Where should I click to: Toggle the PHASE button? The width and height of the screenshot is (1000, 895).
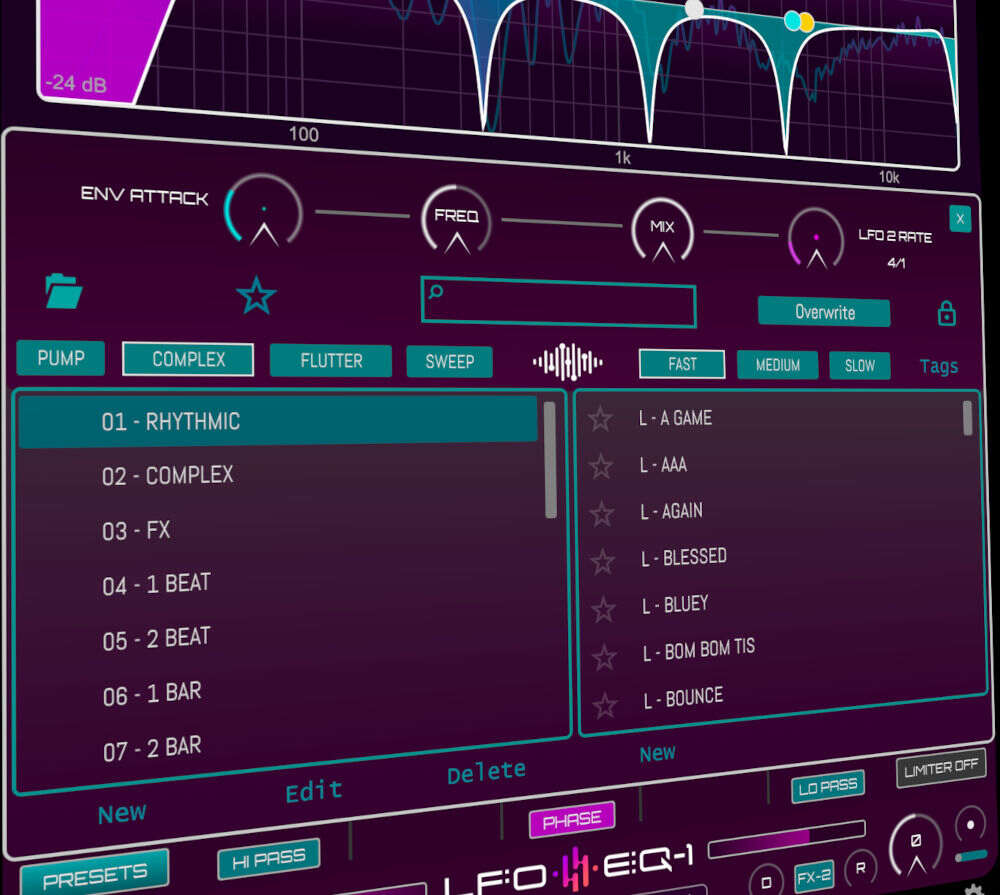click(x=572, y=822)
